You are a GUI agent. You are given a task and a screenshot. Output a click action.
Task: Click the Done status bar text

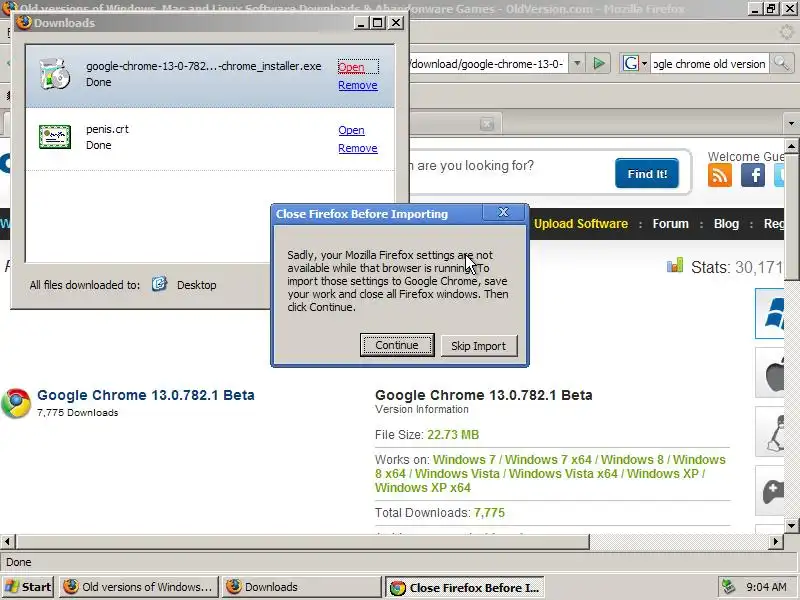point(19,562)
